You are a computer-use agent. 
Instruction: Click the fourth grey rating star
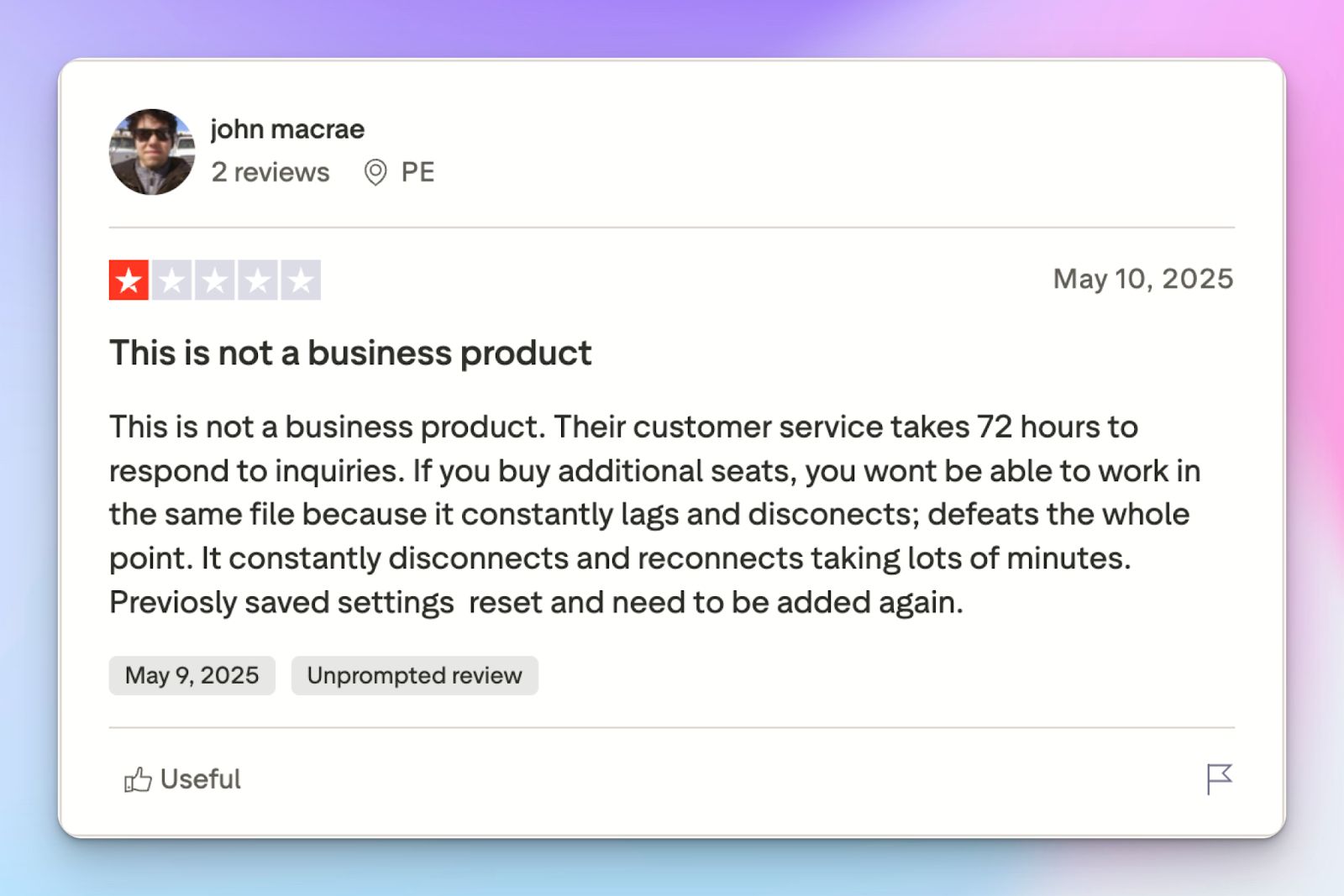[x=258, y=280]
